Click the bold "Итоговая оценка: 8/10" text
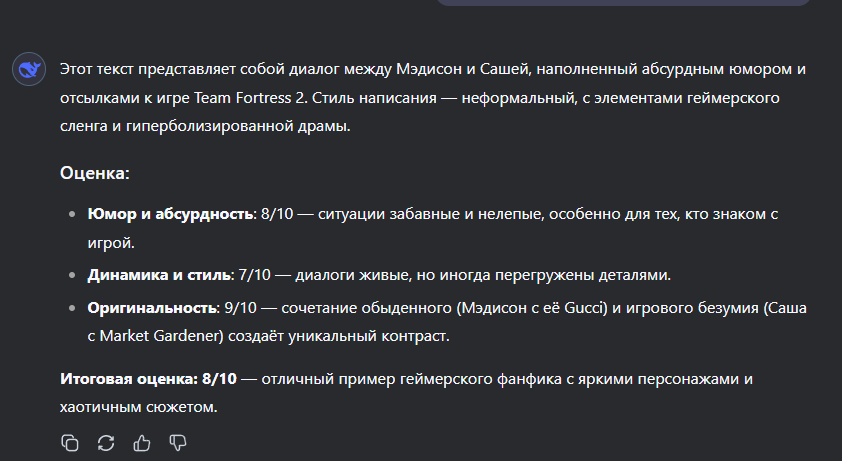 click(x=148, y=379)
